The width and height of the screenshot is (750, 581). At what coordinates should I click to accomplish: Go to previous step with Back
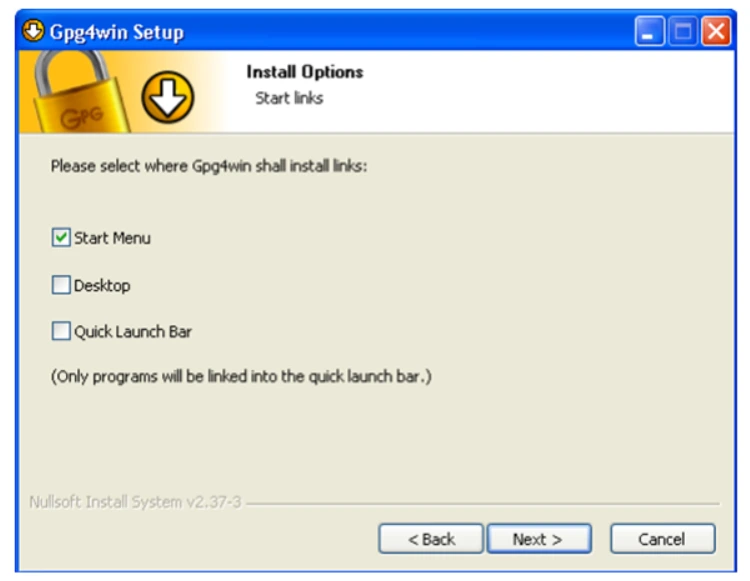click(x=431, y=539)
